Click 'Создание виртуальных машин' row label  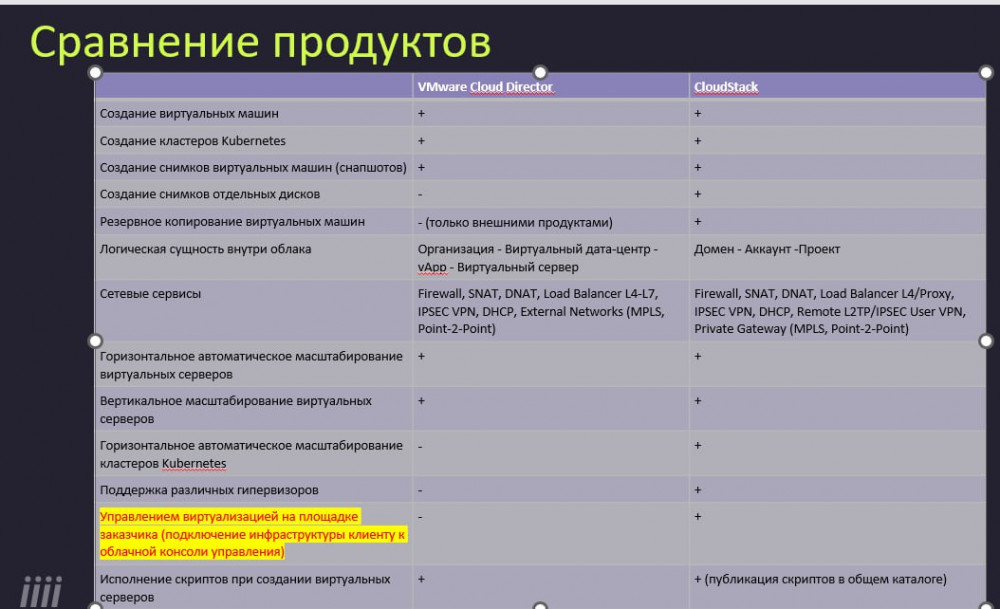(189, 114)
